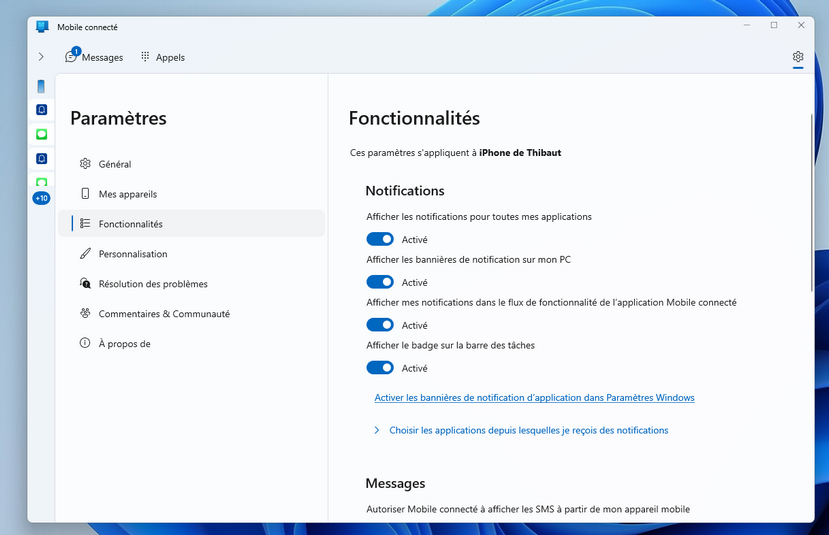
Task: Click the iPhone de Thibaut device name
Action: point(520,153)
